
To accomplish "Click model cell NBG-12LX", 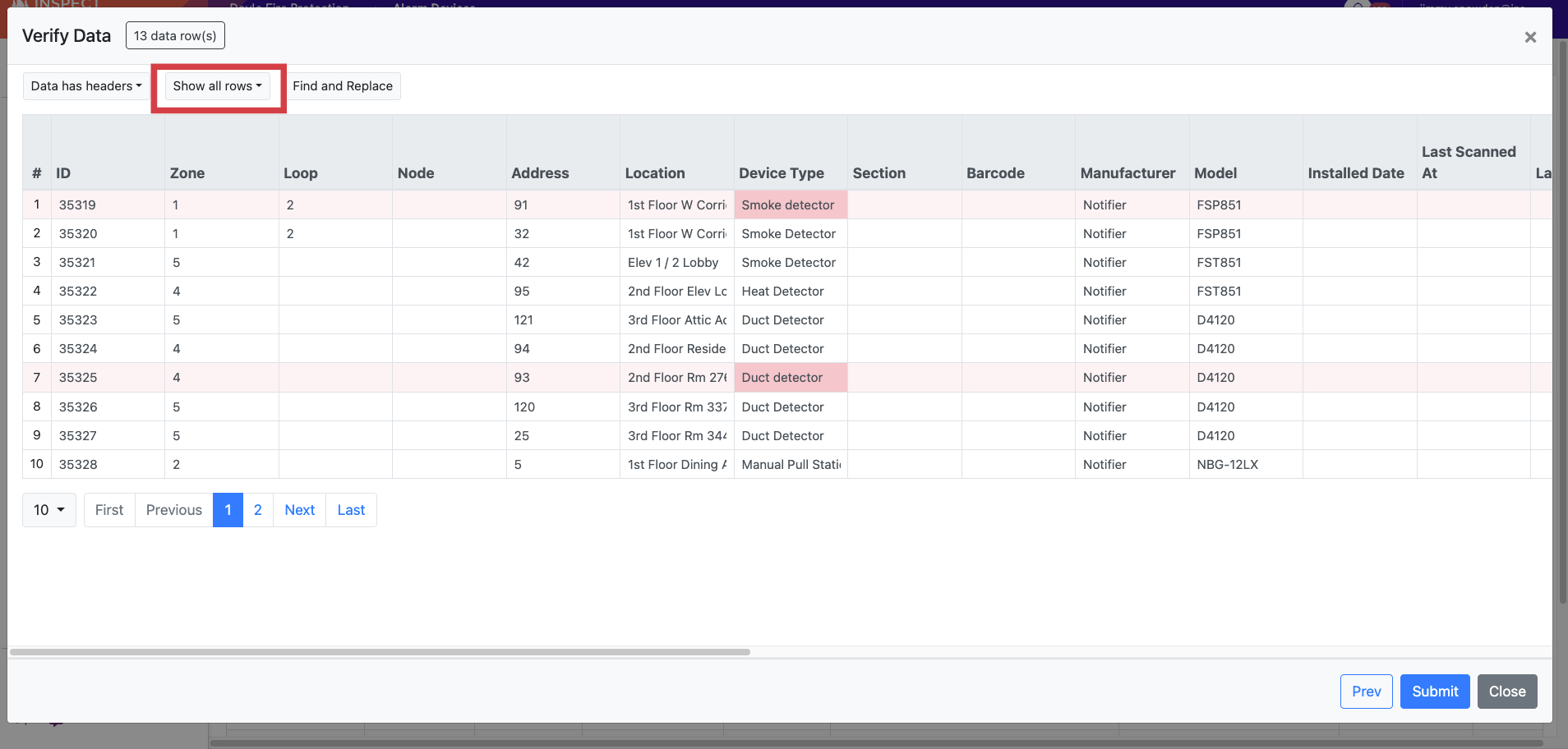I will 1246,465.
